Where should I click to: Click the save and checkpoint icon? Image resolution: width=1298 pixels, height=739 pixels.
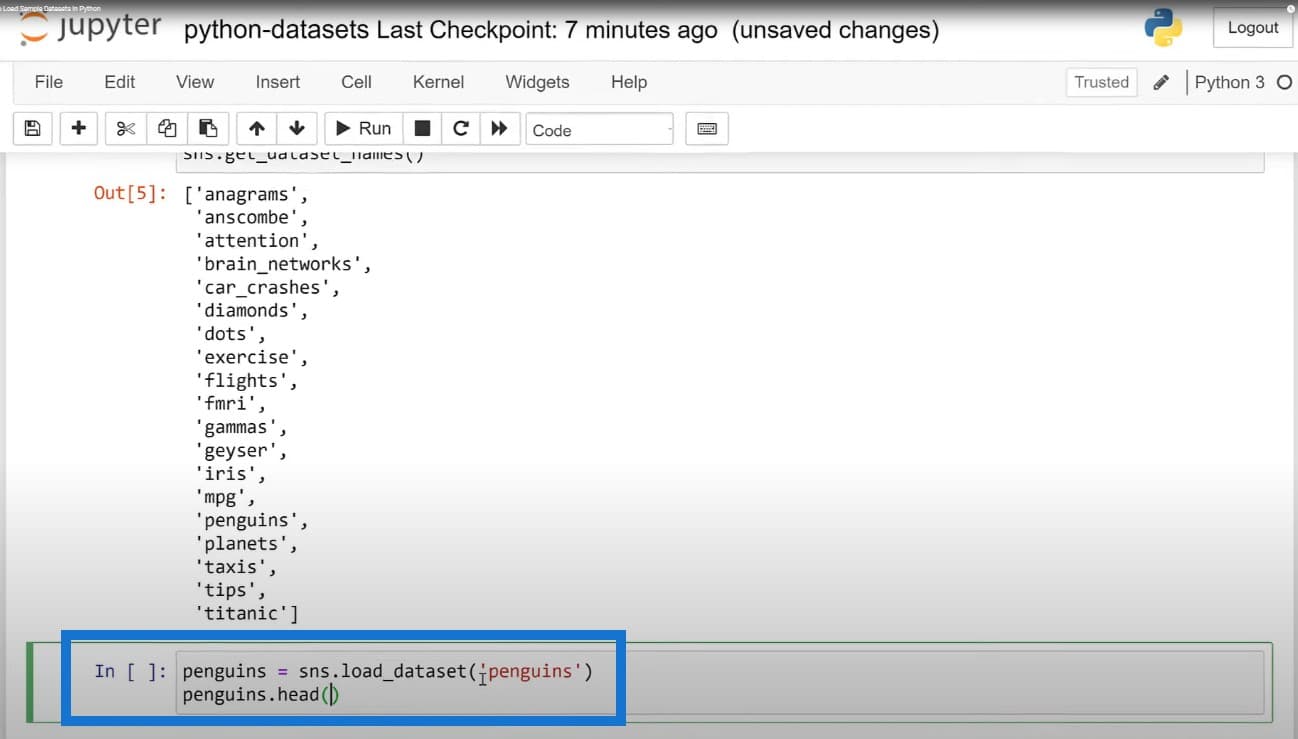(x=32, y=128)
